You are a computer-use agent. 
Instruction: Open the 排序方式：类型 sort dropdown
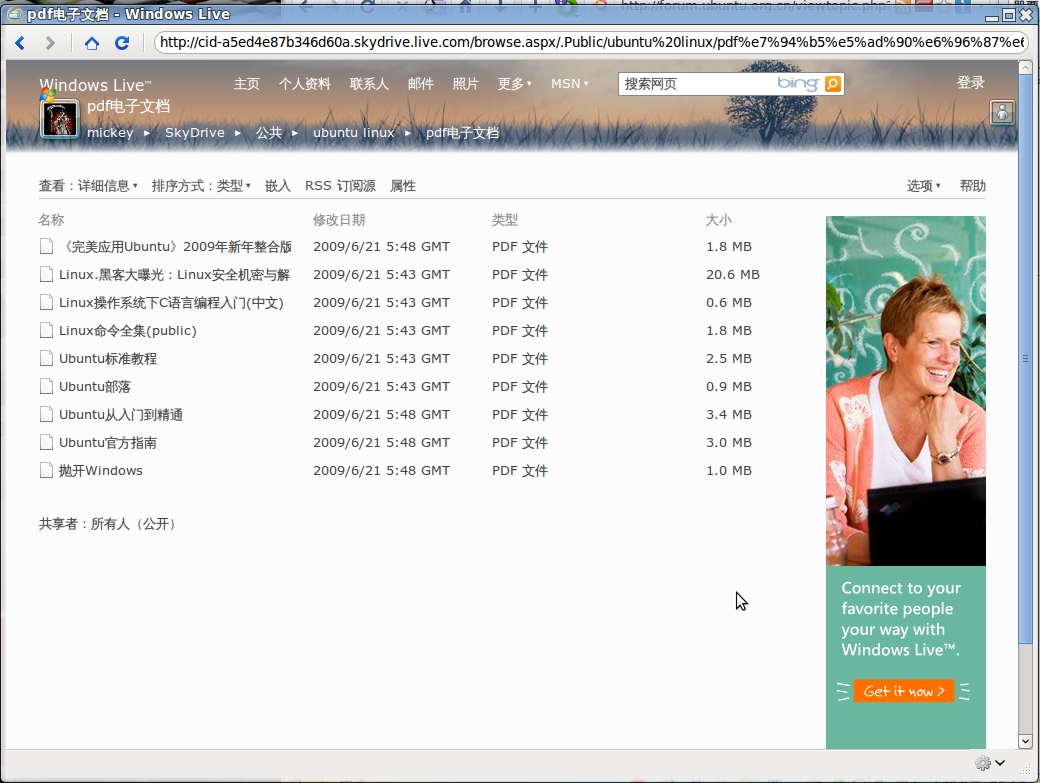(201, 186)
